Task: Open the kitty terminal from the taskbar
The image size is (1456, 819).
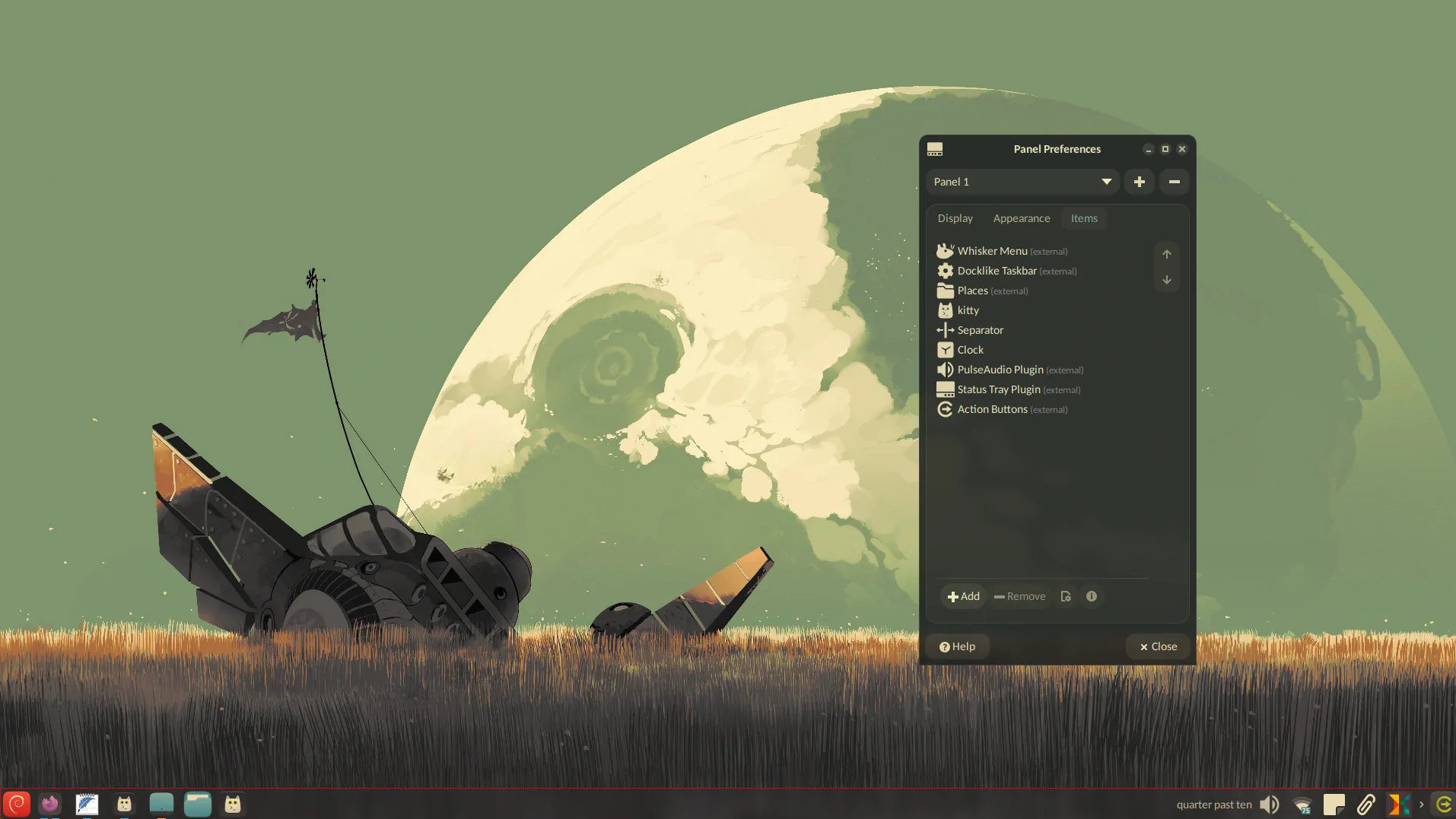Action: pos(123,804)
